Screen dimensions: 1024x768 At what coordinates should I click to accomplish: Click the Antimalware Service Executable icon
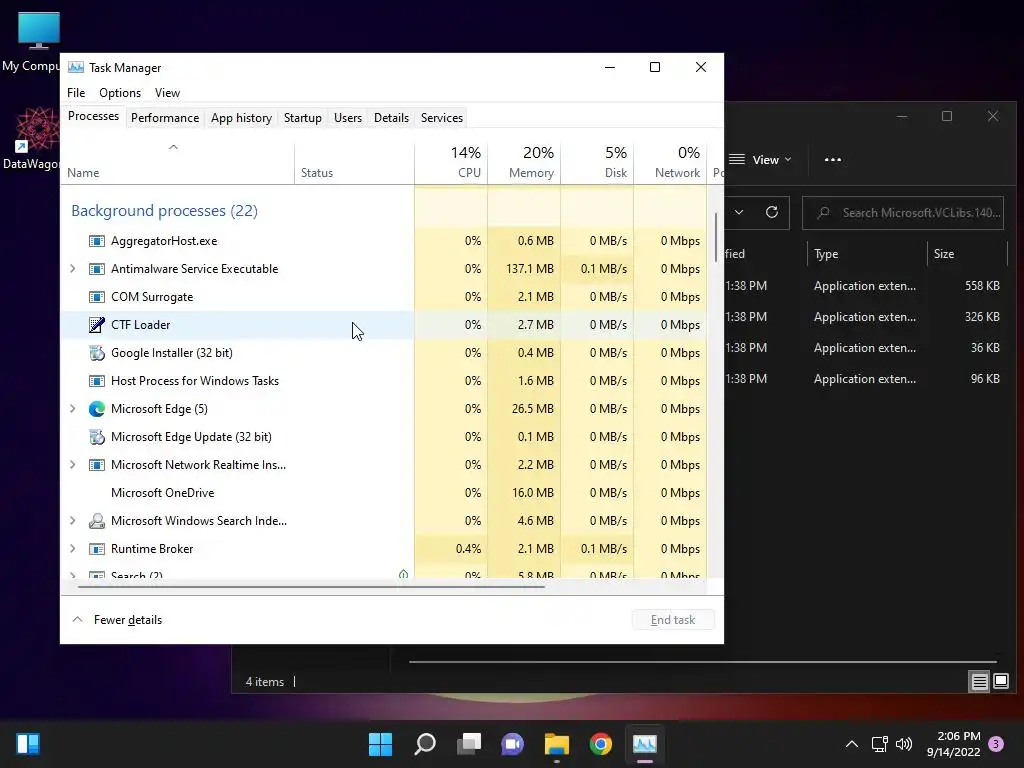pos(97,269)
